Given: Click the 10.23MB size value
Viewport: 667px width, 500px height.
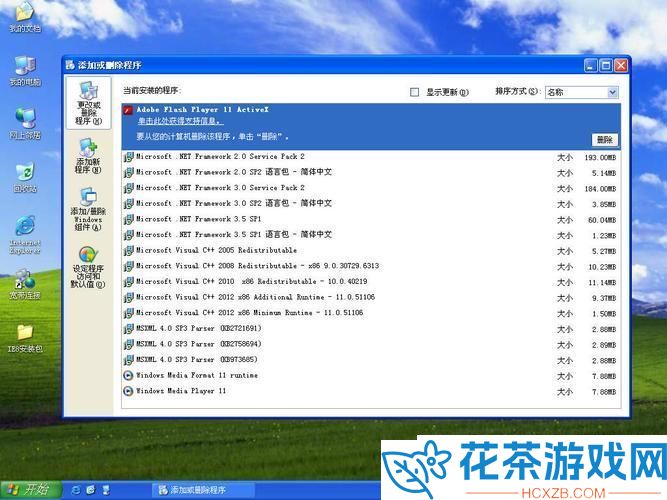Looking at the screenshot, I should point(602,267).
